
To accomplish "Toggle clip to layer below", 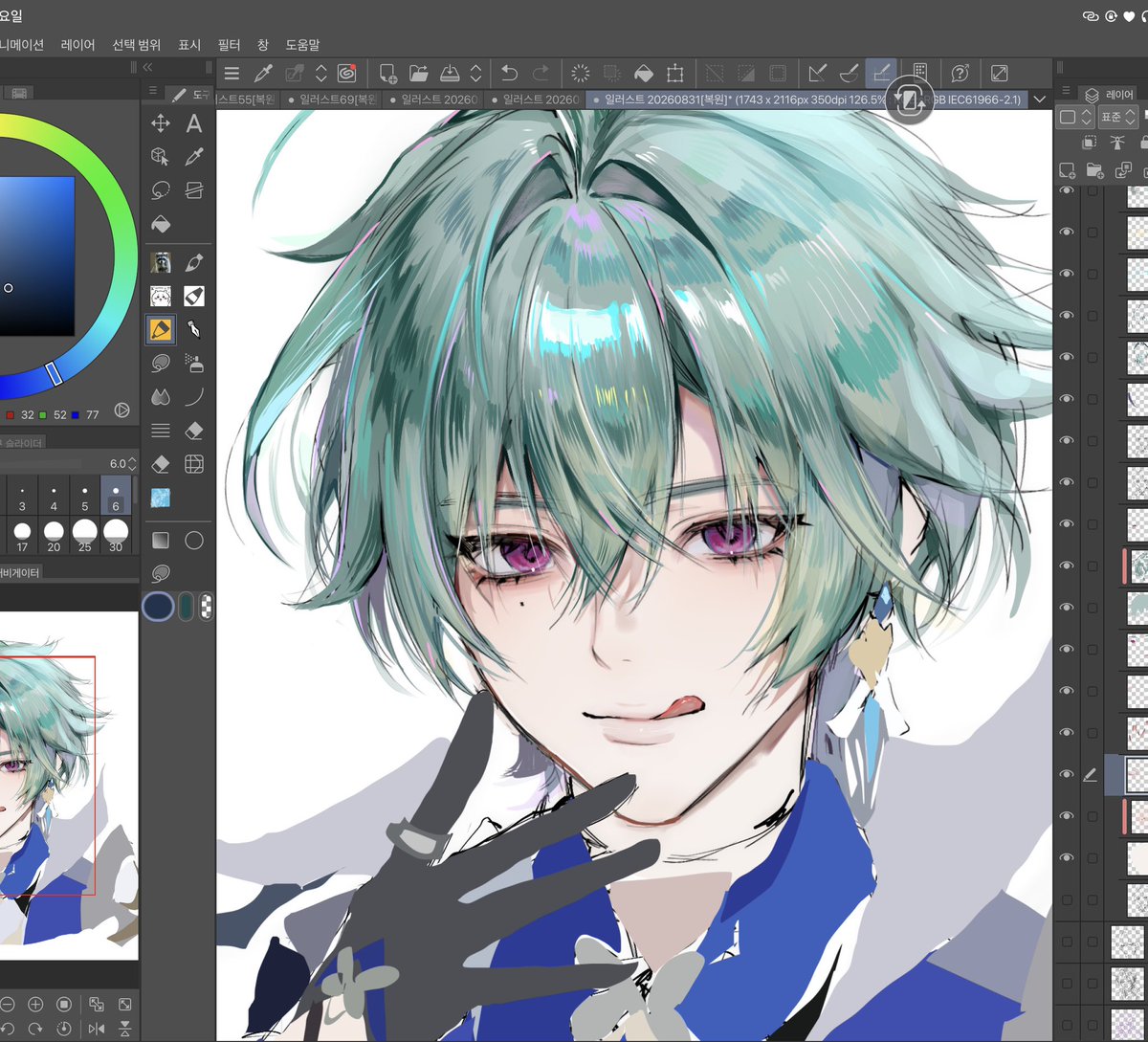I will [1089, 143].
